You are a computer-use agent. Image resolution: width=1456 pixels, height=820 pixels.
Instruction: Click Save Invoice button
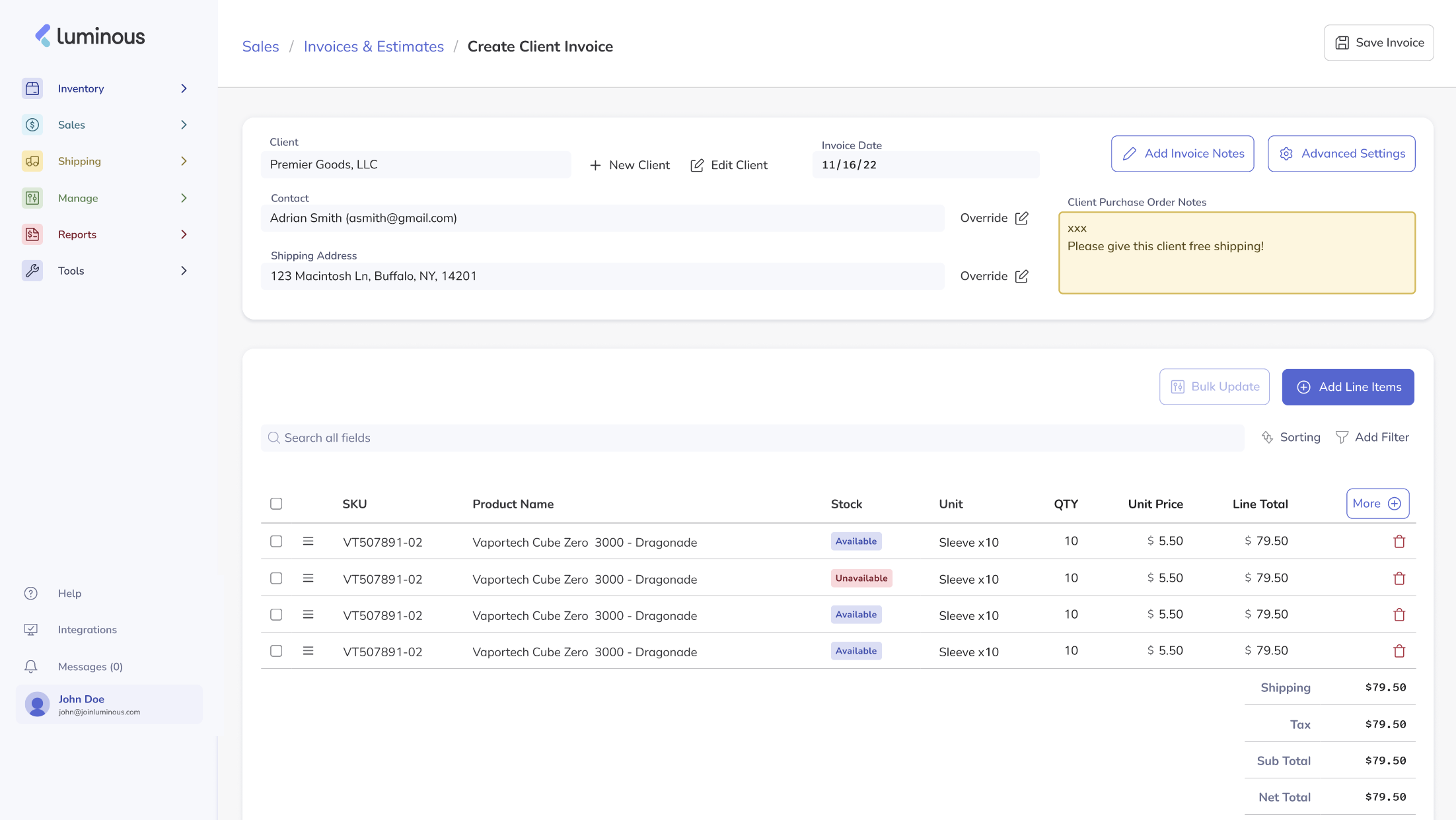pos(1379,42)
